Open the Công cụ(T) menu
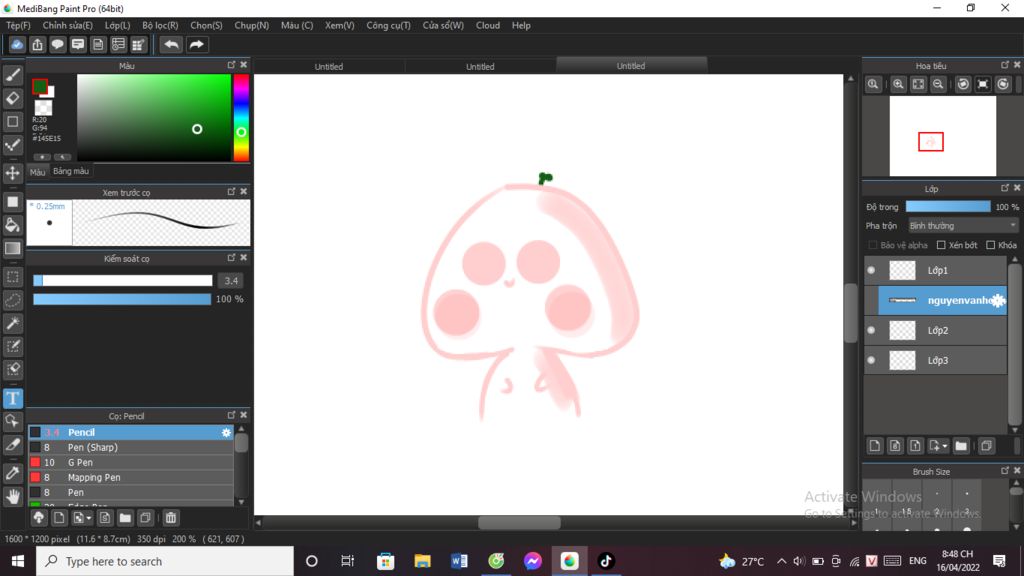1024x576 pixels. [388, 25]
